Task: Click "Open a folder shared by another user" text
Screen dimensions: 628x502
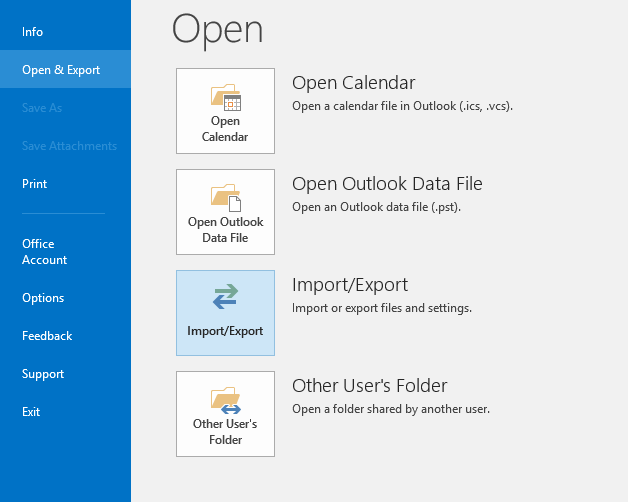Action: pos(390,409)
